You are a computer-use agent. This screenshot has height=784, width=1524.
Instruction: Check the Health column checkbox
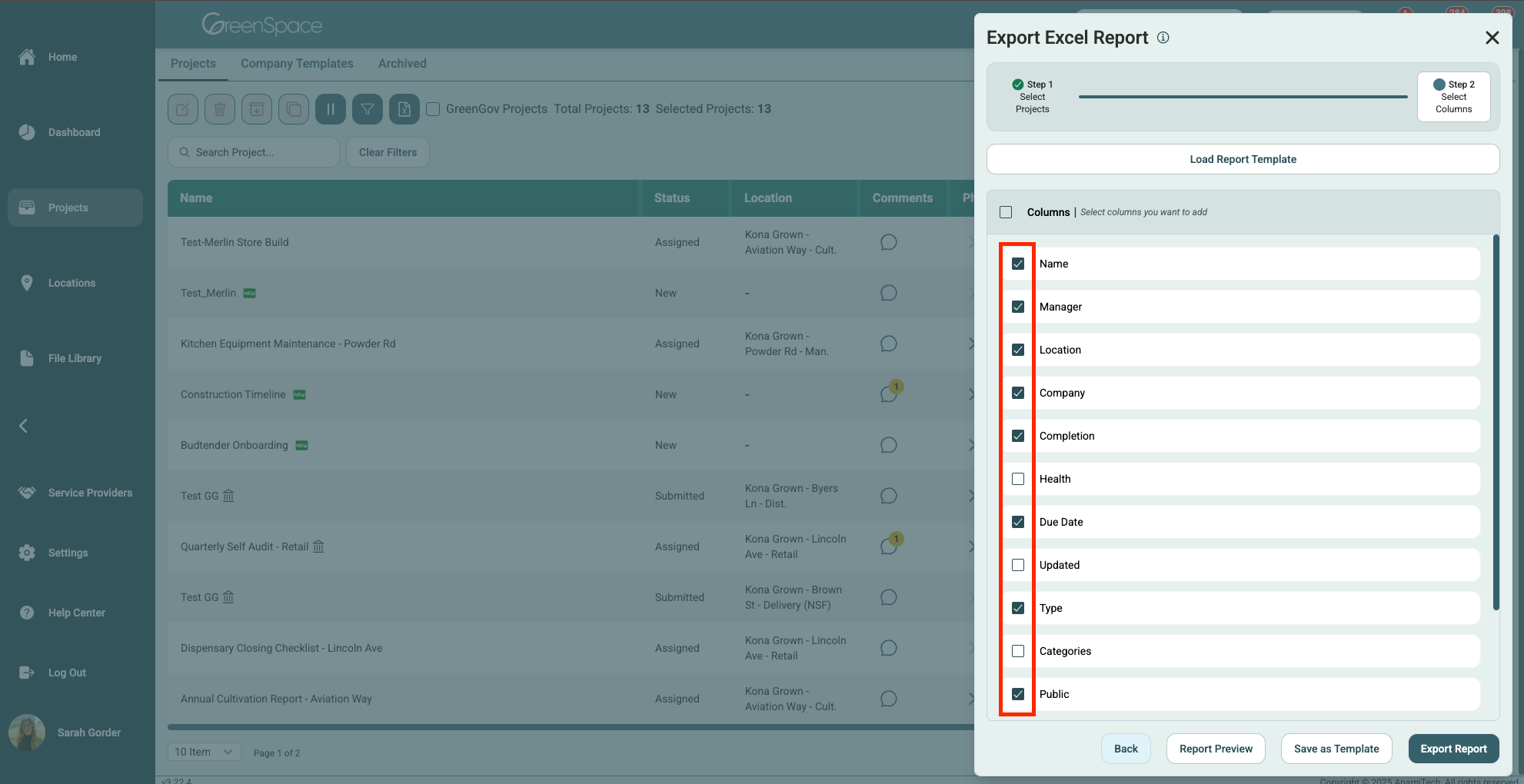click(x=1018, y=479)
